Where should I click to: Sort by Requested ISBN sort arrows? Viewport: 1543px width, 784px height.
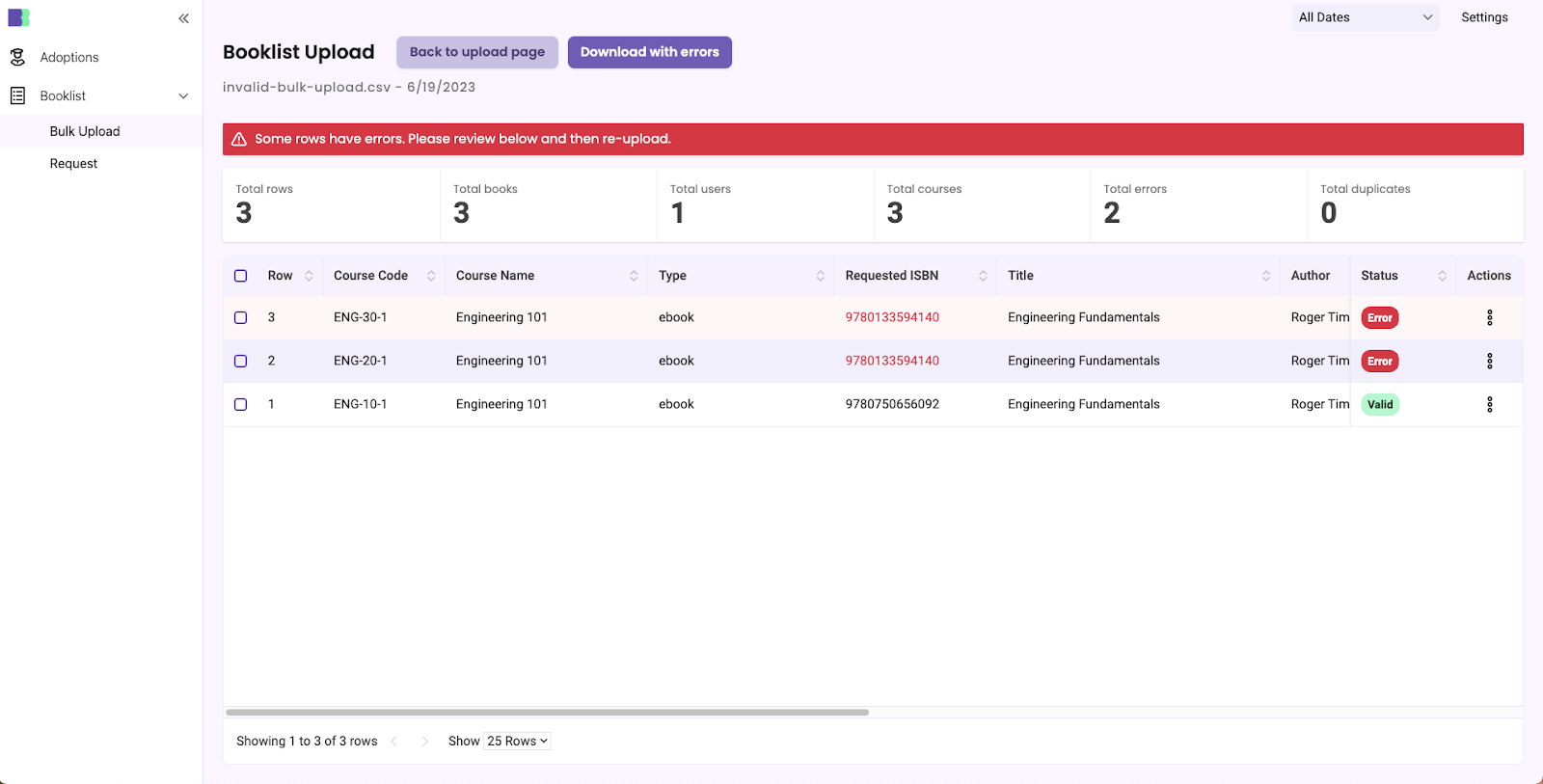click(982, 276)
